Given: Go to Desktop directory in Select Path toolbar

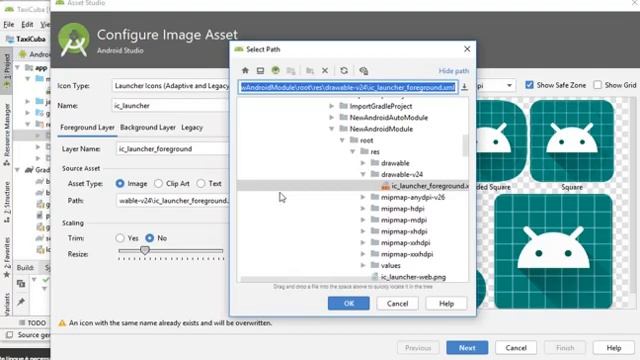Looking at the screenshot, I should [x=260, y=71].
